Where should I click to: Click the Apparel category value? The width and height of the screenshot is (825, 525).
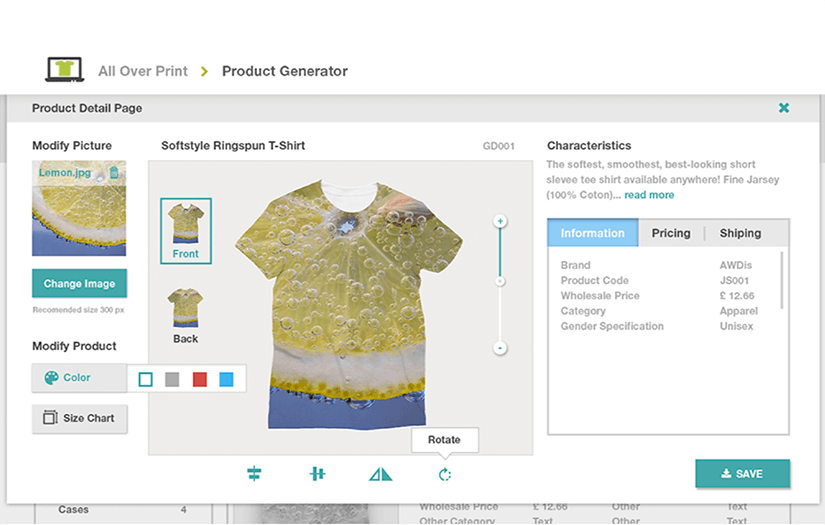[739, 311]
